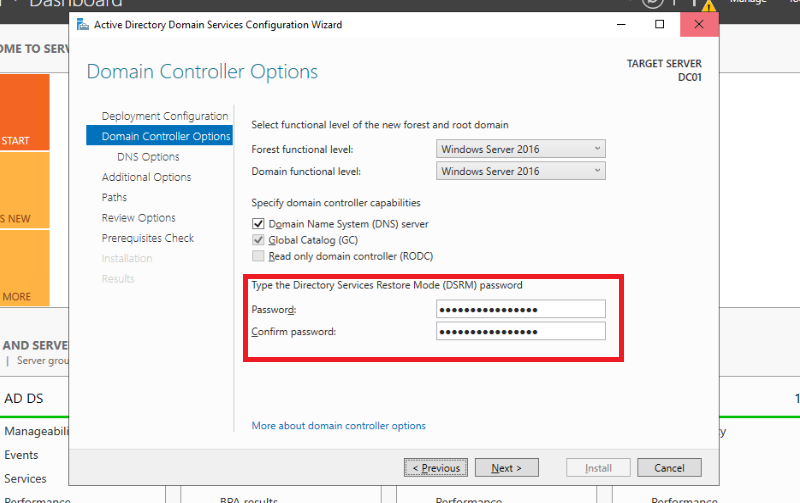Select Domain Controller Options step
800x503 pixels.
pyautogui.click(x=160, y=136)
